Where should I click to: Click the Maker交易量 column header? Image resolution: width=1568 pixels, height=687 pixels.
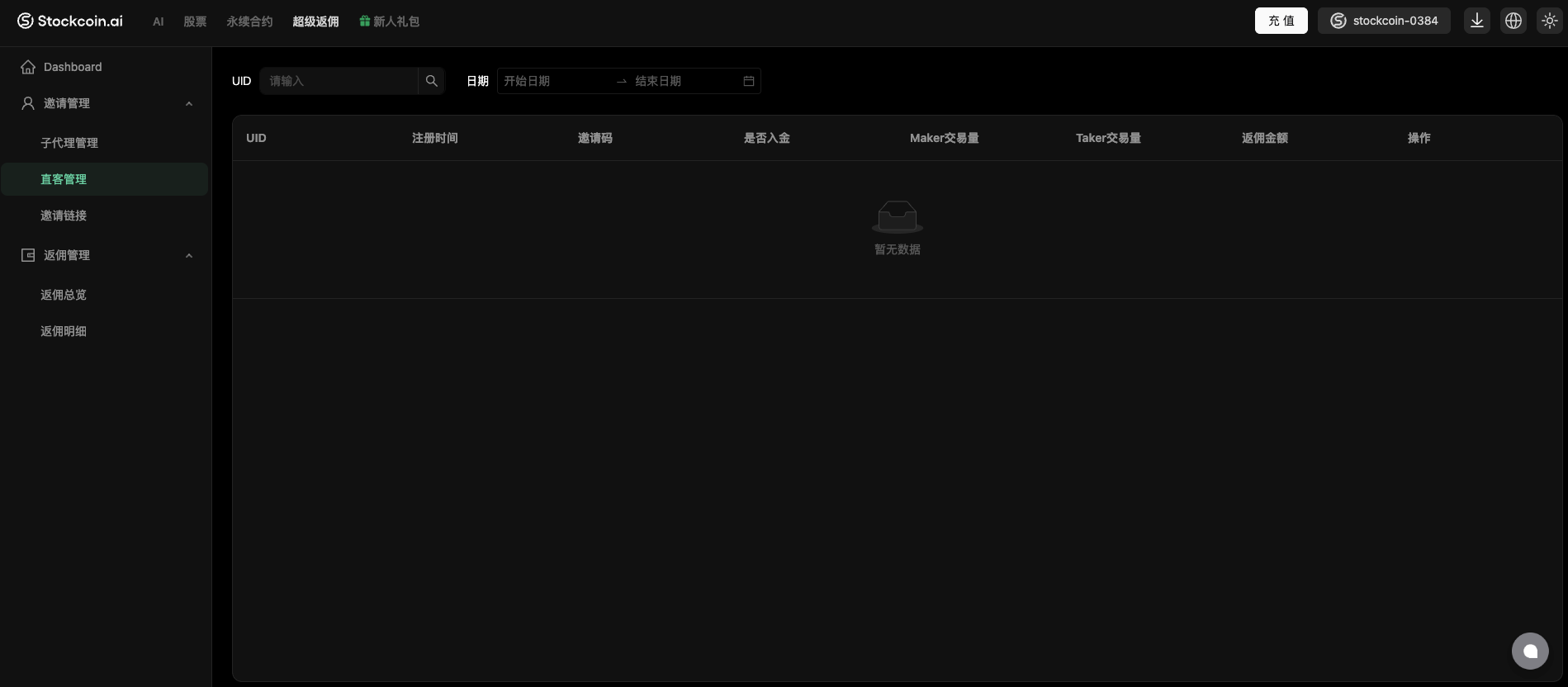[x=945, y=138]
